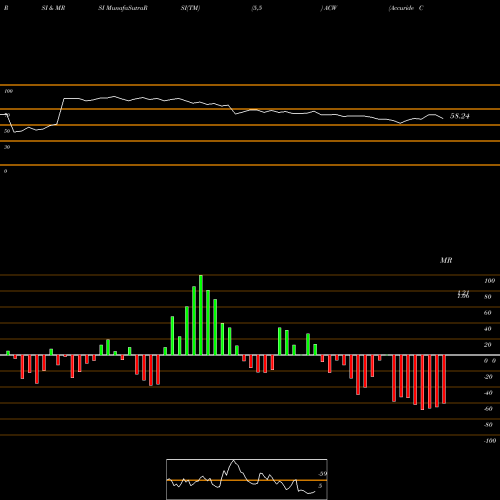This screenshot has height=500, width=500.
Task: Click the 'SI & MR' header text
Action: point(53,8)
